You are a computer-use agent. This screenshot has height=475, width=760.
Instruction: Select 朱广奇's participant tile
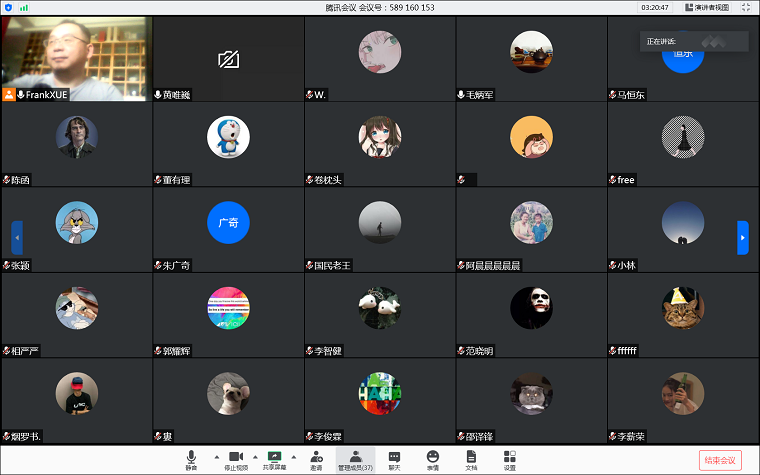click(228, 229)
